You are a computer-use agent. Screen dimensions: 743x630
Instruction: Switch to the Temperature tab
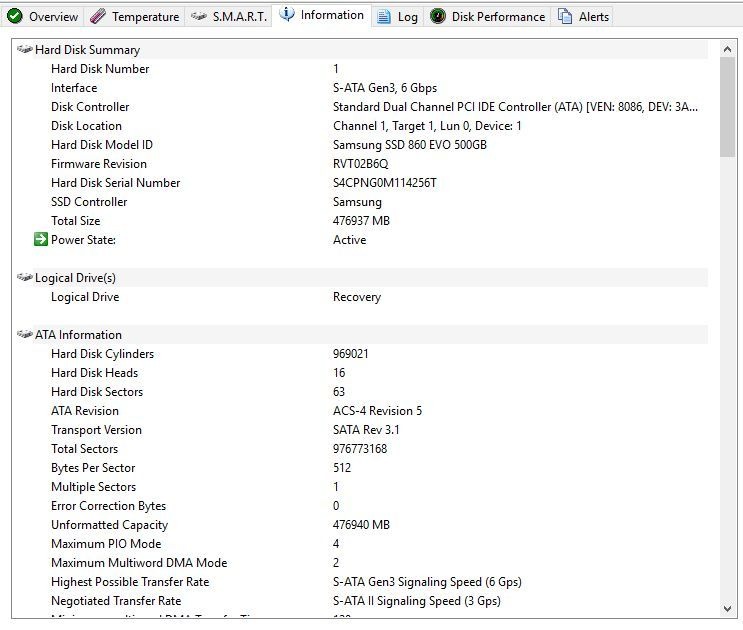[145, 17]
